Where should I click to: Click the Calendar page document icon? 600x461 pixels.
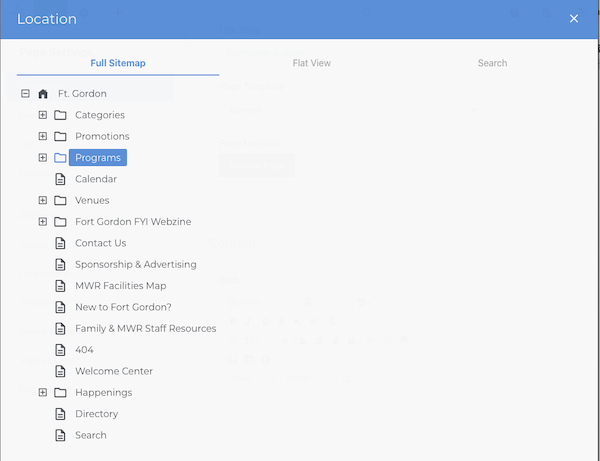pos(60,179)
